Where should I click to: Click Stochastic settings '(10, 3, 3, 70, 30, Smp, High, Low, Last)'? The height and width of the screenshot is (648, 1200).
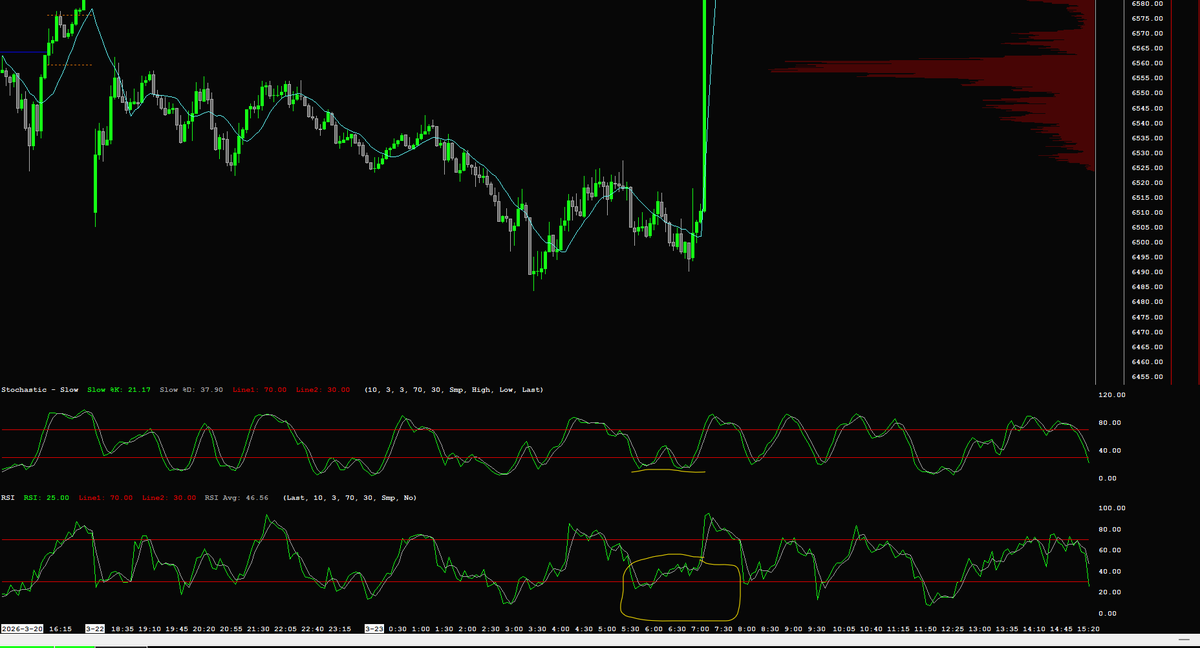[454, 389]
